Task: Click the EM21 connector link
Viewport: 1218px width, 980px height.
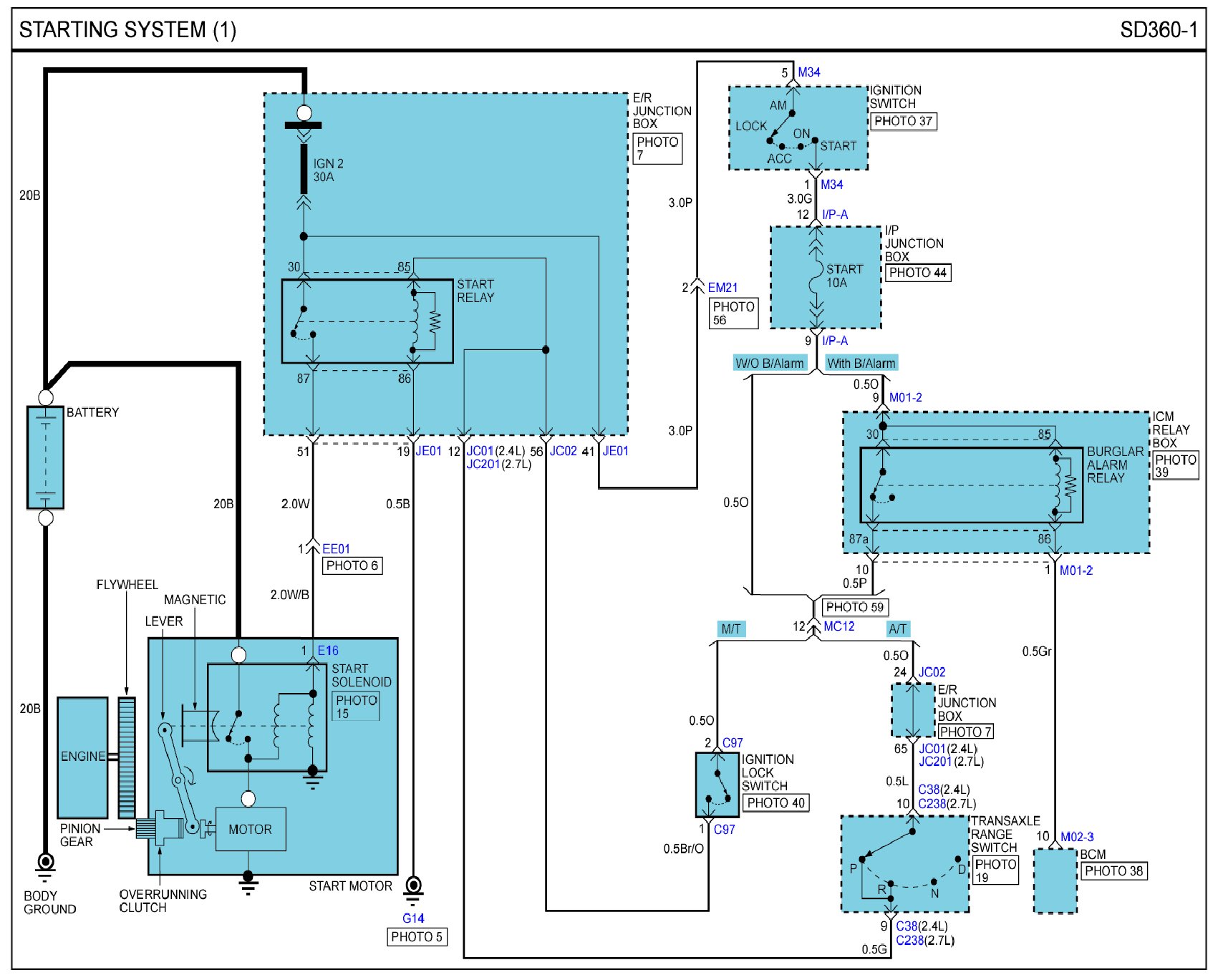Action: click(722, 288)
